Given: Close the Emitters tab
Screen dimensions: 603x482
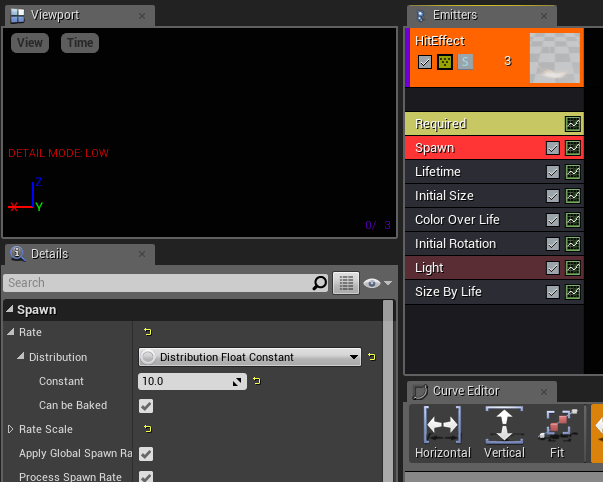Looking at the screenshot, I should click(544, 16).
